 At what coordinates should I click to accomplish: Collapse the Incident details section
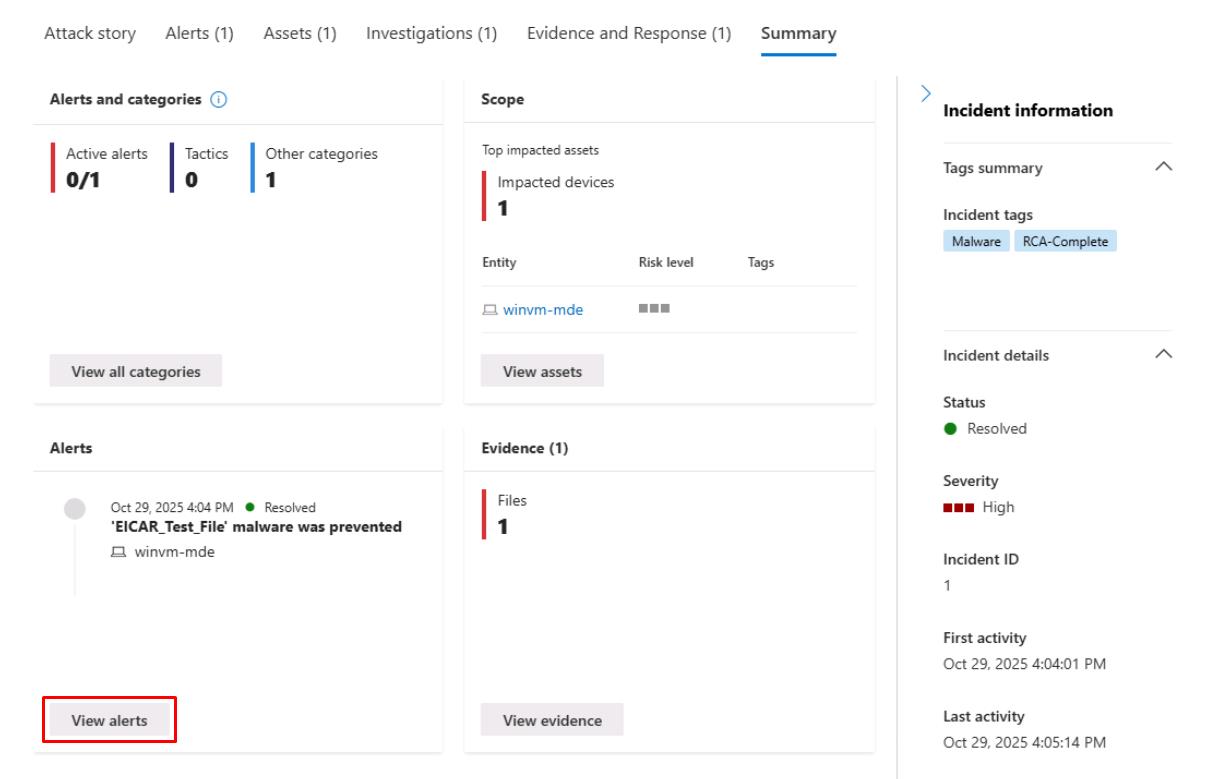(x=1162, y=354)
